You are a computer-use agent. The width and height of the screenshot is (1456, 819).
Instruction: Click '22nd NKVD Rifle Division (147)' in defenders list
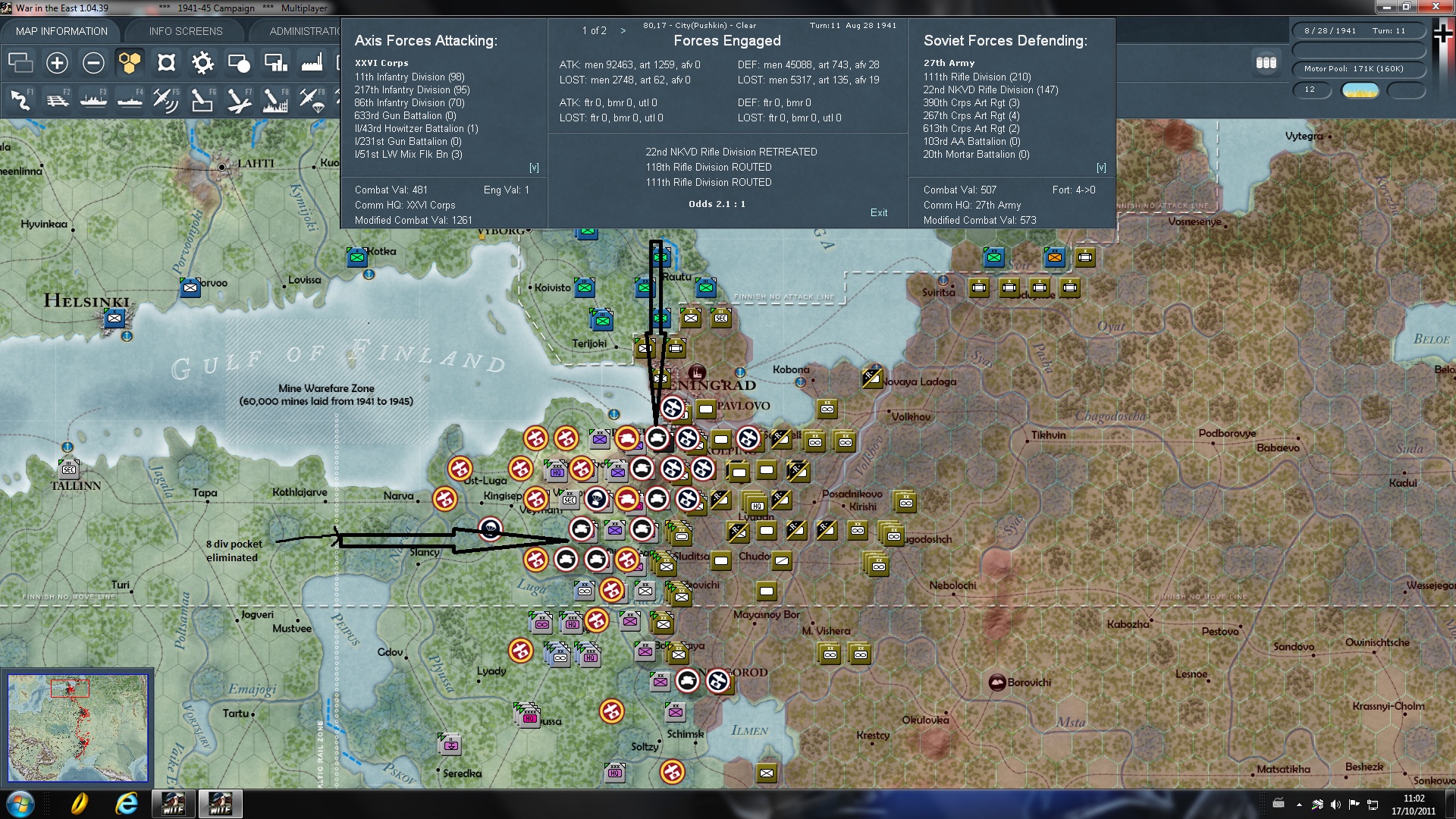pyautogui.click(x=991, y=90)
